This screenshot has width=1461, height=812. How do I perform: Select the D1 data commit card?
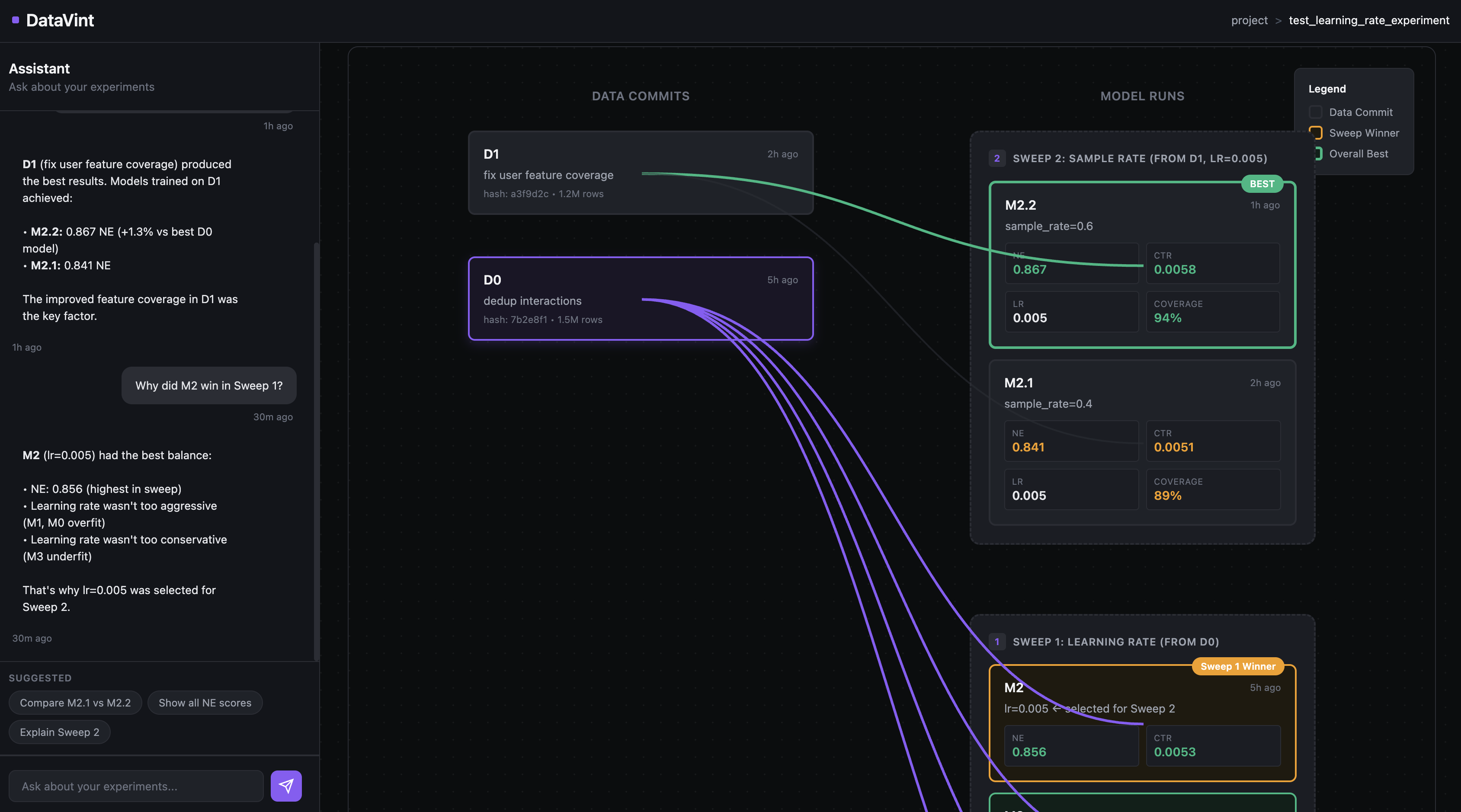640,173
